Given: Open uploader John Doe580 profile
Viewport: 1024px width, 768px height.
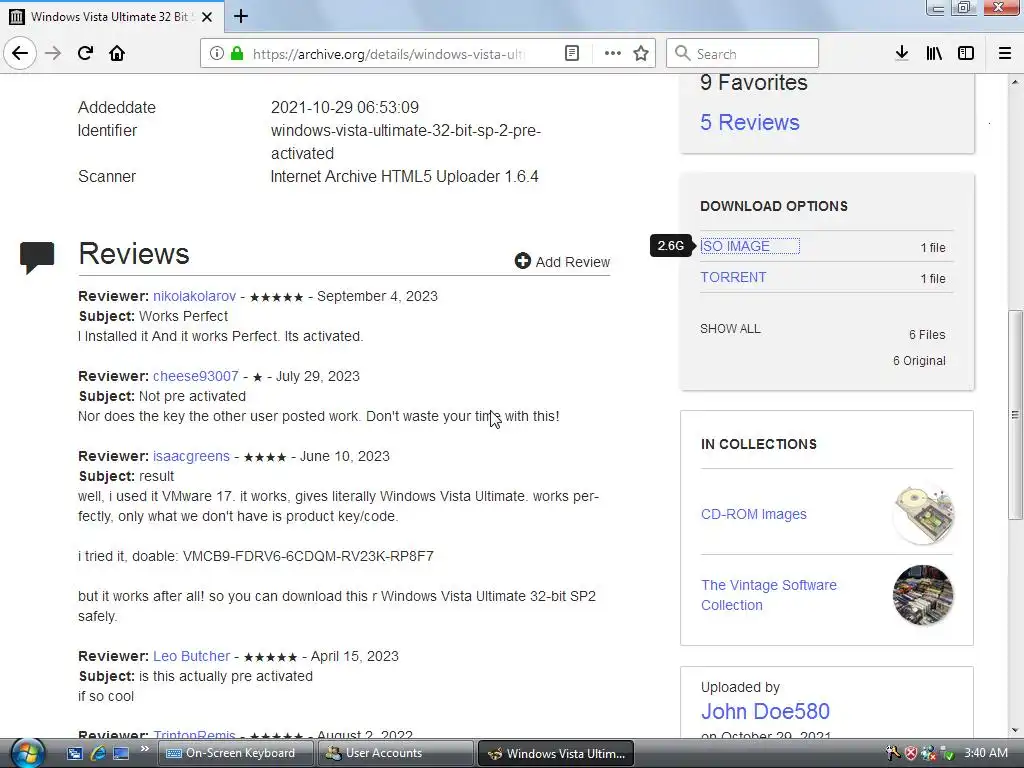Looking at the screenshot, I should (x=765, y=711).
